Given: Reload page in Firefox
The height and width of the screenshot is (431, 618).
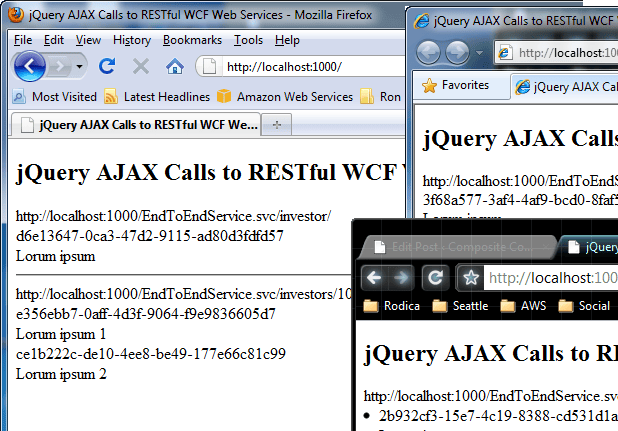Looking at the screenshot, I should (x=107, y=66).
